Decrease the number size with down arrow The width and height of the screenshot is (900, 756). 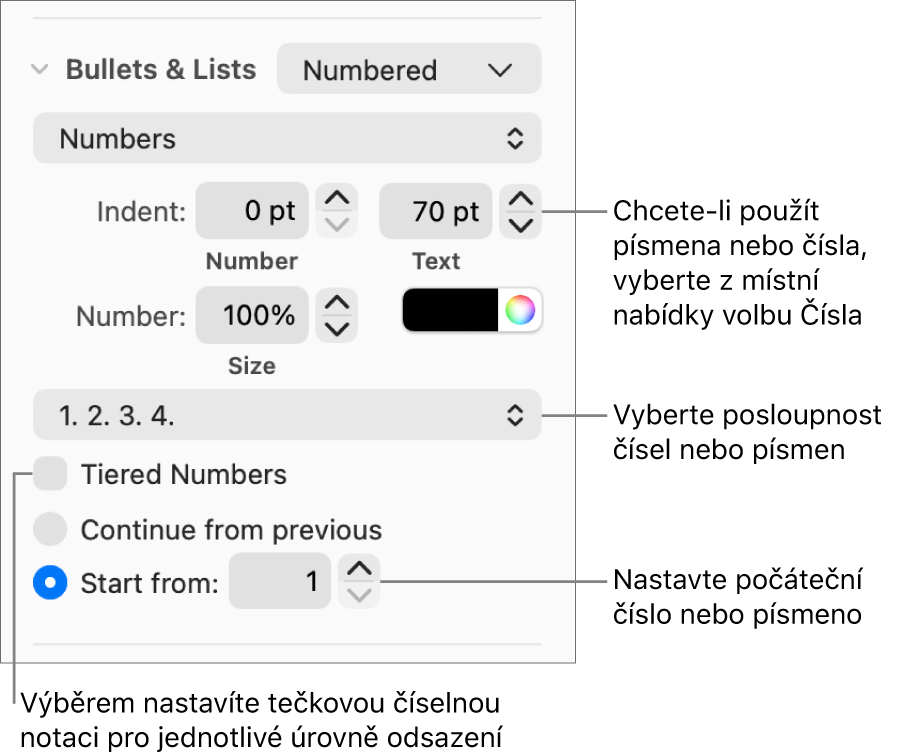[x=340, y=328]
